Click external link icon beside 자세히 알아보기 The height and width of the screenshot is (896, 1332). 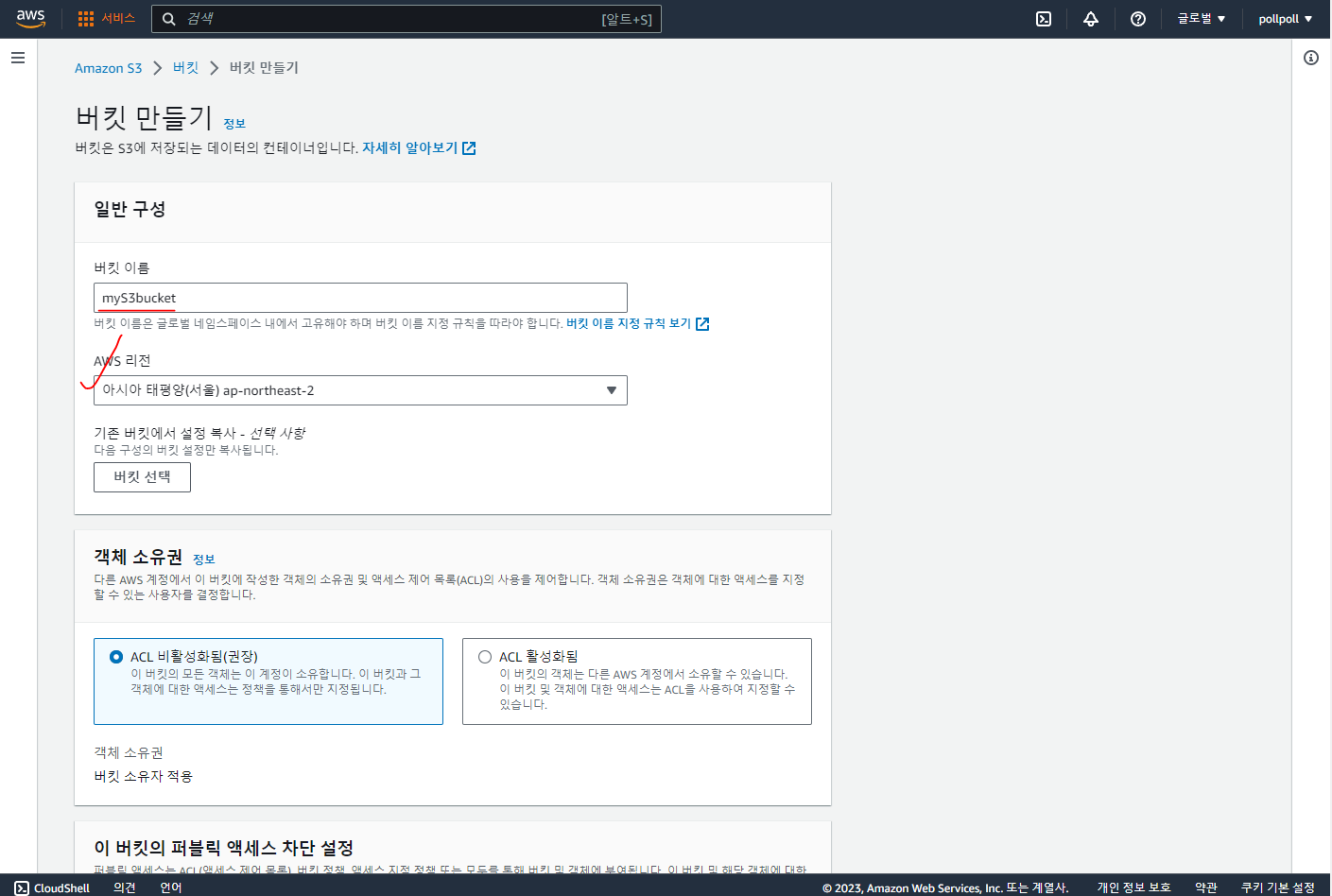pos(469,148)
